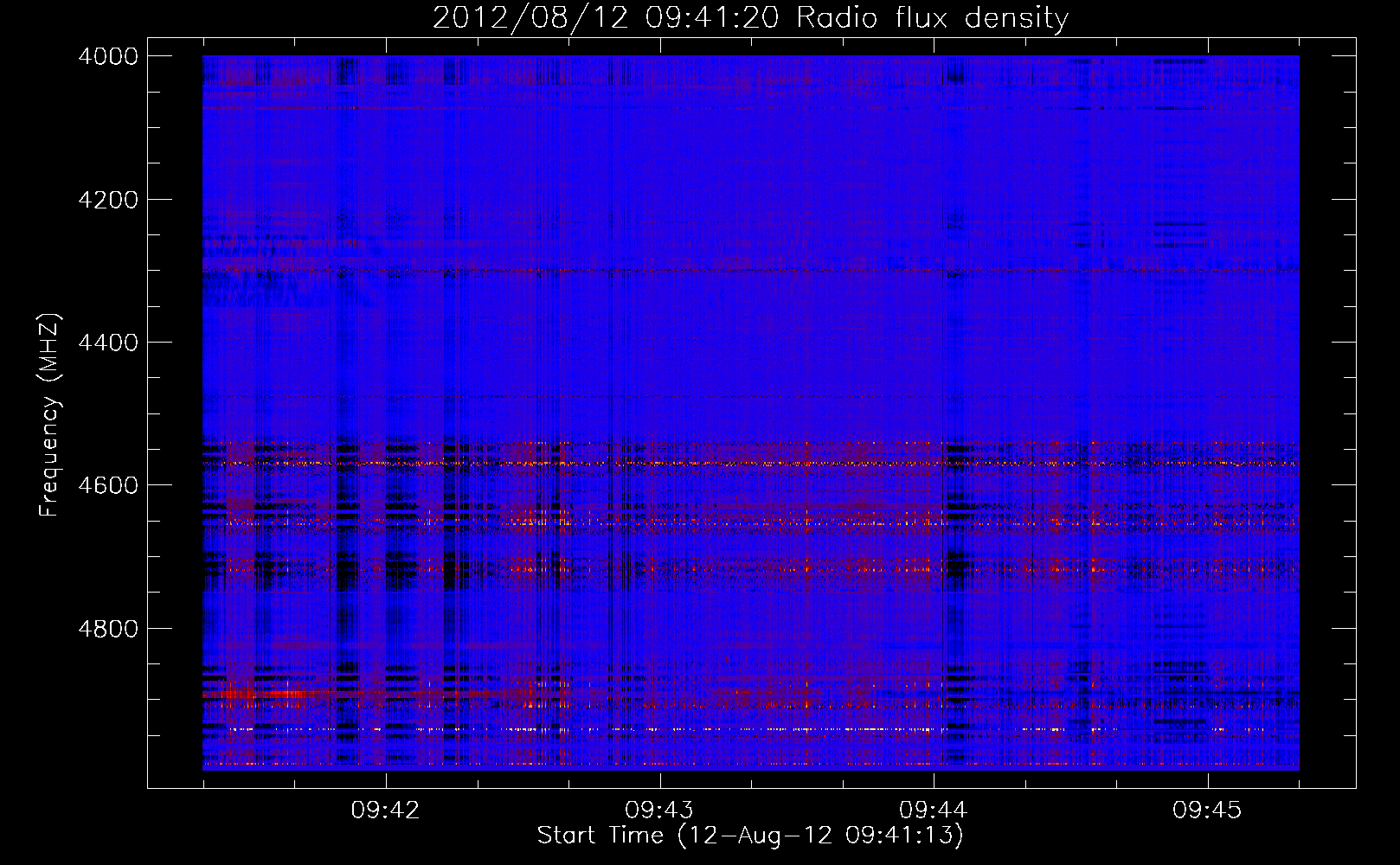Click the 09:44 time axis label
1400x865 pixels.
coord(933,810)
